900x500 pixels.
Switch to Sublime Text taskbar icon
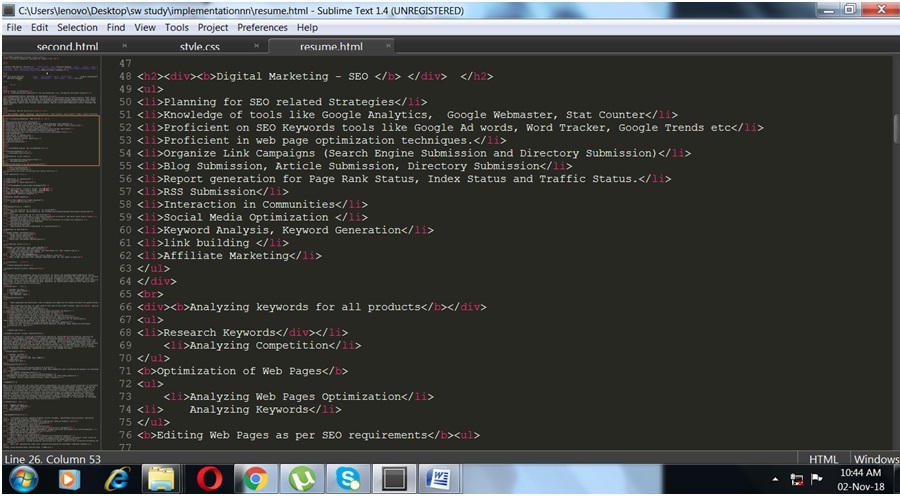(x=393, y=480)
